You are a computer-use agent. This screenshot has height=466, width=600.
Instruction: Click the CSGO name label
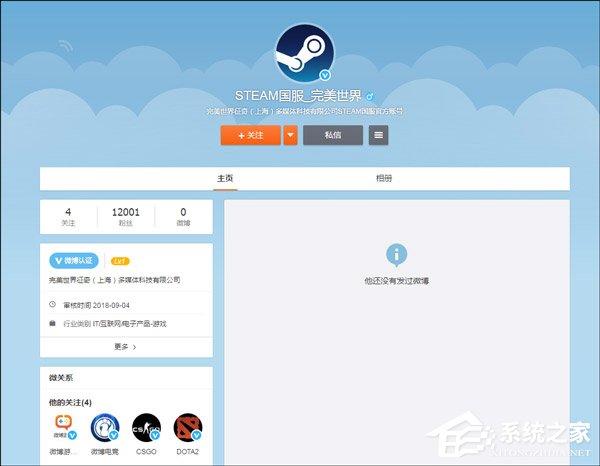(x=146, y=451)
